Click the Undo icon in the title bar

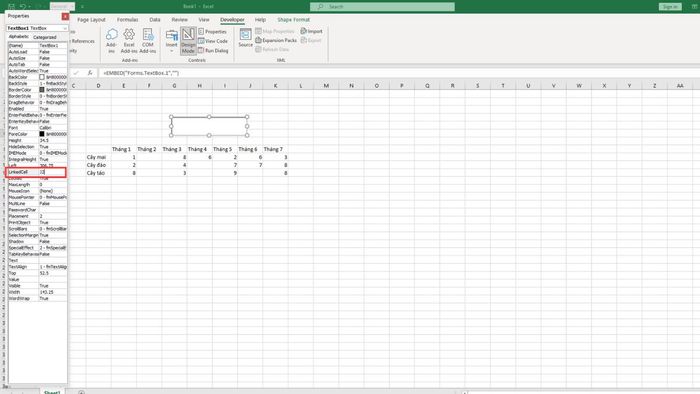[23, 6]
